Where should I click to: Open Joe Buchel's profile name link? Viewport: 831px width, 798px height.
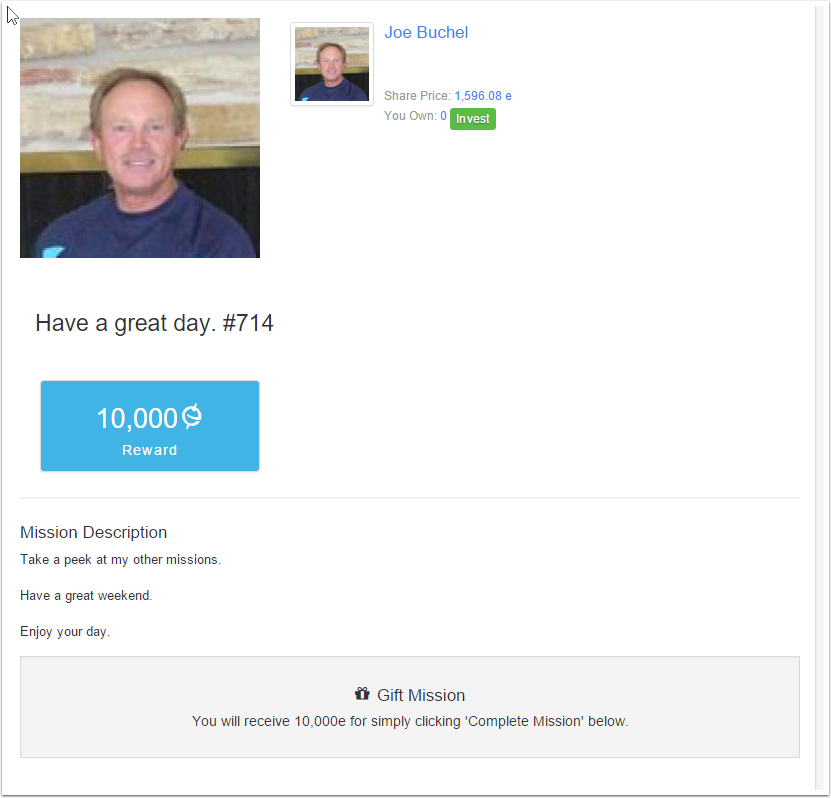(426, 32)
